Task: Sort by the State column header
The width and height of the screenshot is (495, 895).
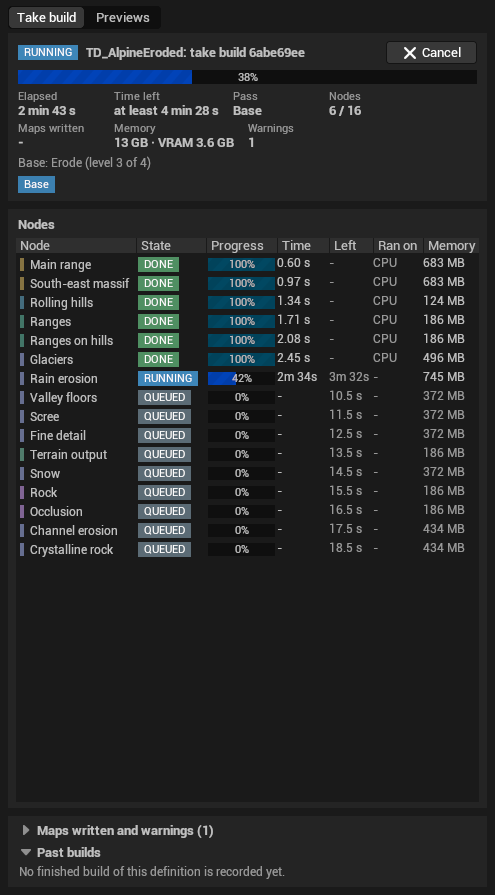Action: [x=171, y=245]
